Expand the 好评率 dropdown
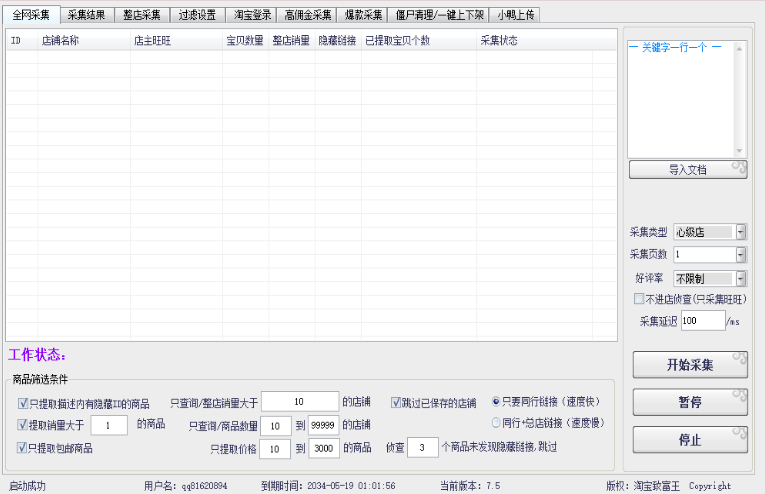765x494 pixels. pos(741,278)
